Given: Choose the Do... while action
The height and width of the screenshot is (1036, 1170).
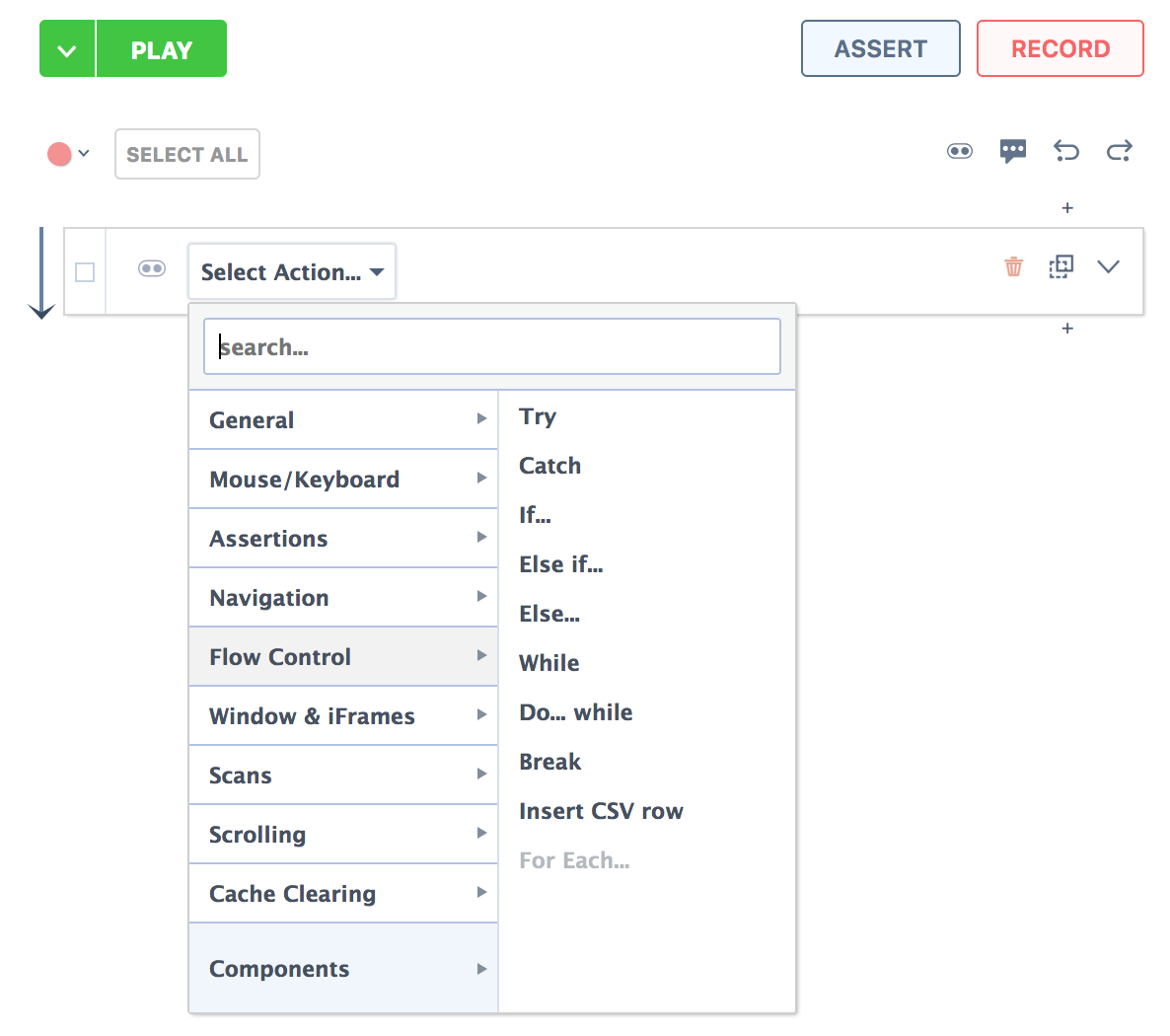Looking at the screenshot, I should pos(576,712).
